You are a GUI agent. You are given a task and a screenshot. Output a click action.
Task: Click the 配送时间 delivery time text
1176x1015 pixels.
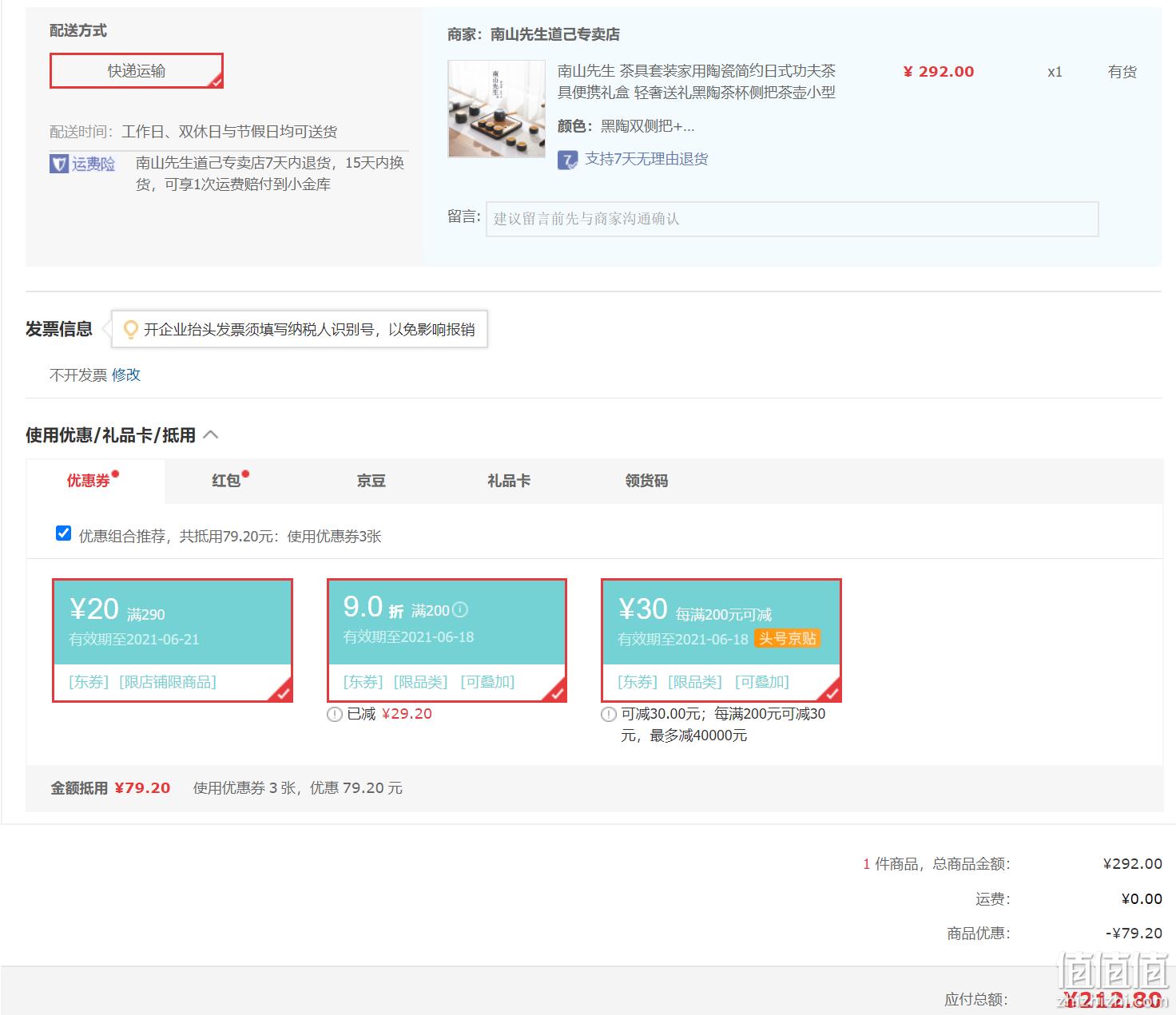[193, 132]
